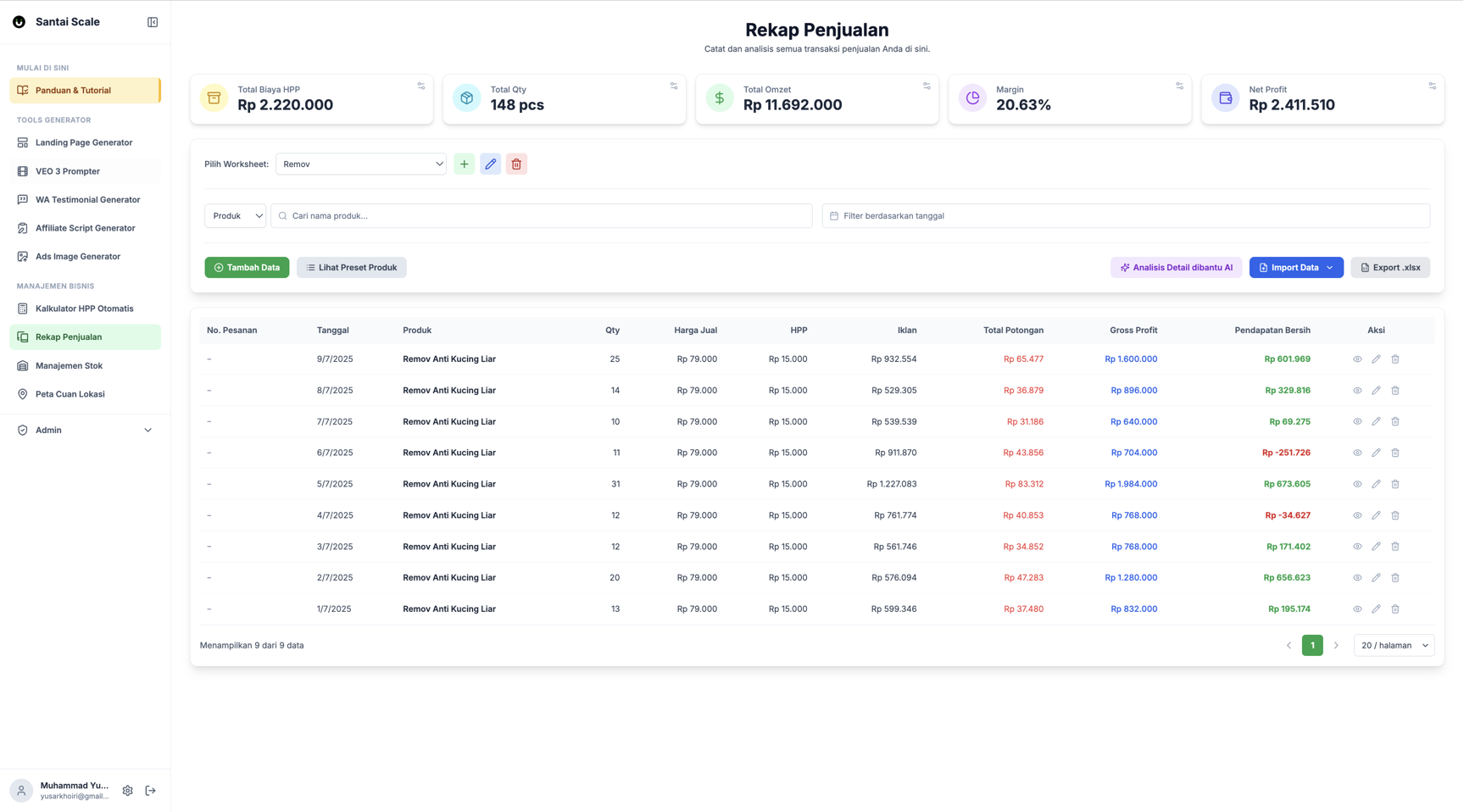Click eye icon on the 1/7/2025 row
The image size is (1464, 812).
click(1357, 609)
